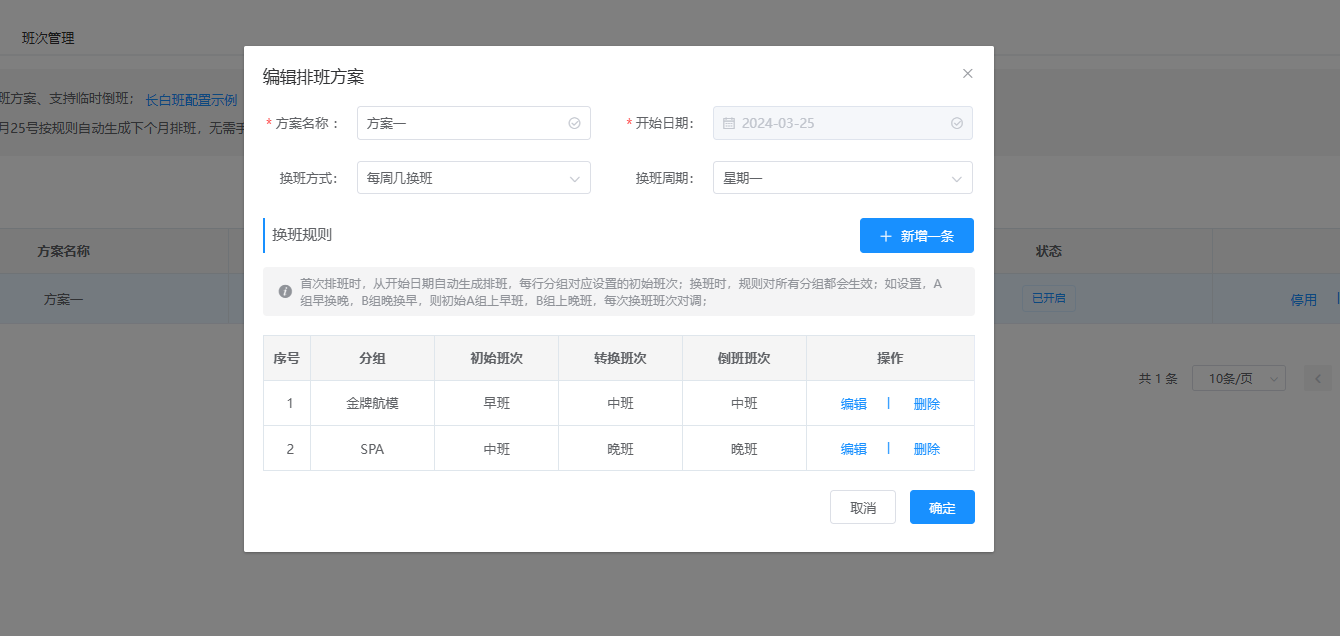Click the 已开启 status tag
The height and width of the screenshot is (636, 1340).
click(1048, 299)
